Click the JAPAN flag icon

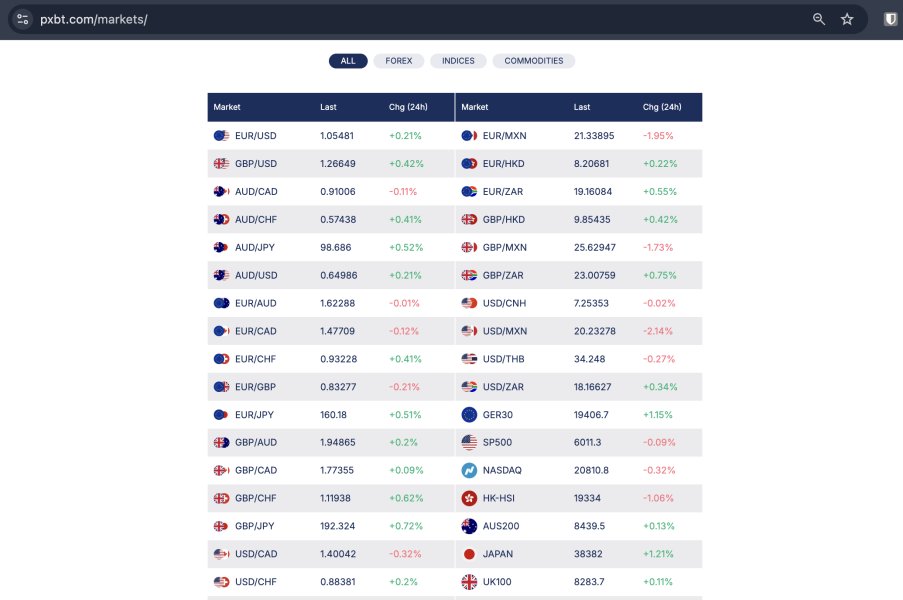pos(469,553)
